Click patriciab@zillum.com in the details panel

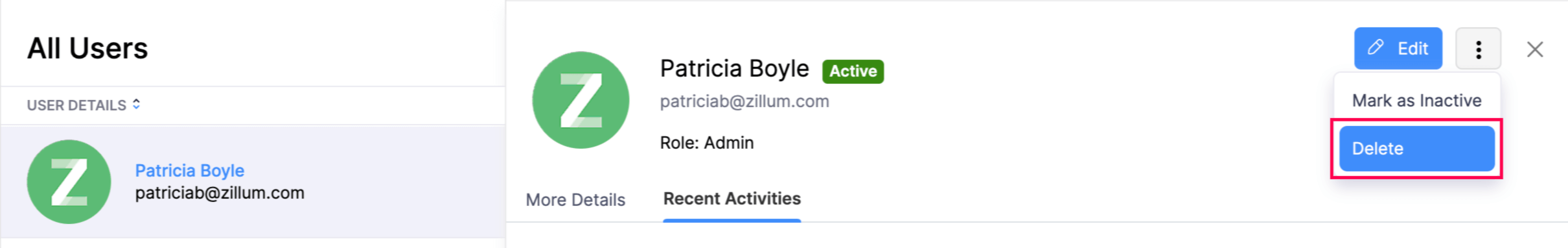click(x=744, y=101)
